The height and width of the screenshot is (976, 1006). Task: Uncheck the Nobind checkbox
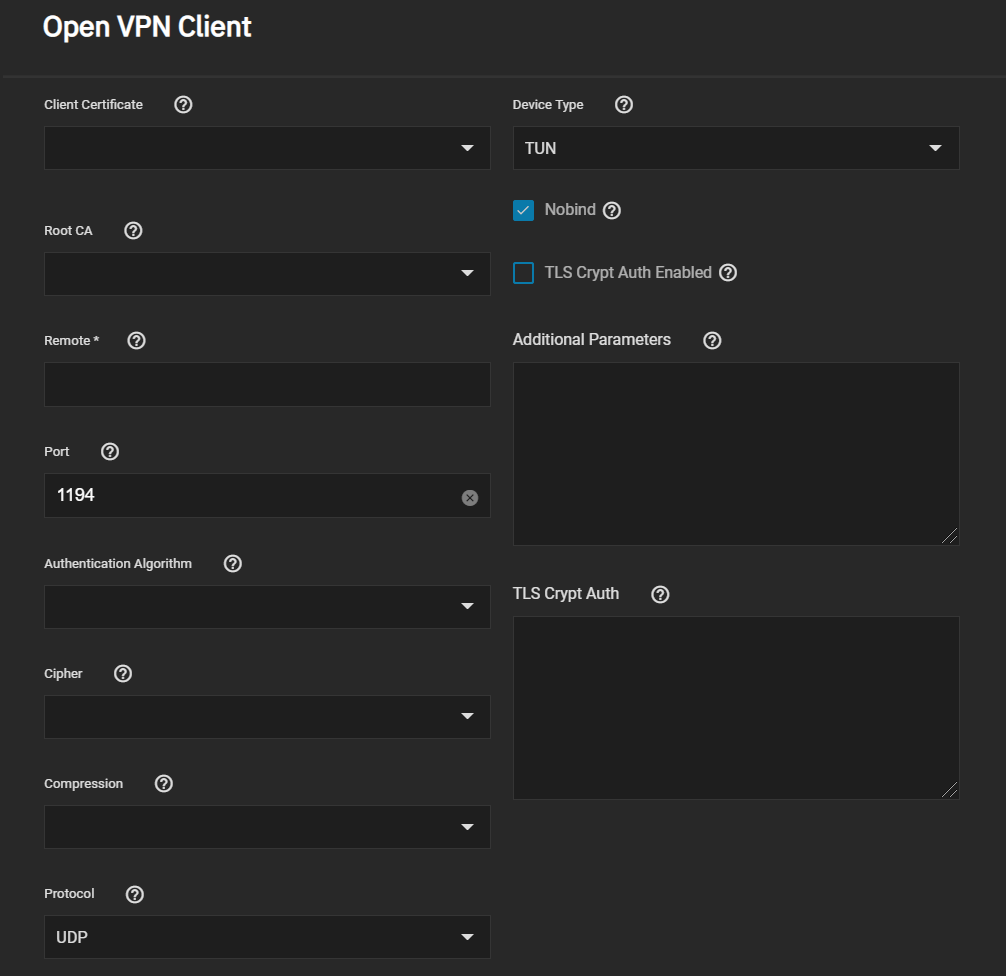pos(523,211)
